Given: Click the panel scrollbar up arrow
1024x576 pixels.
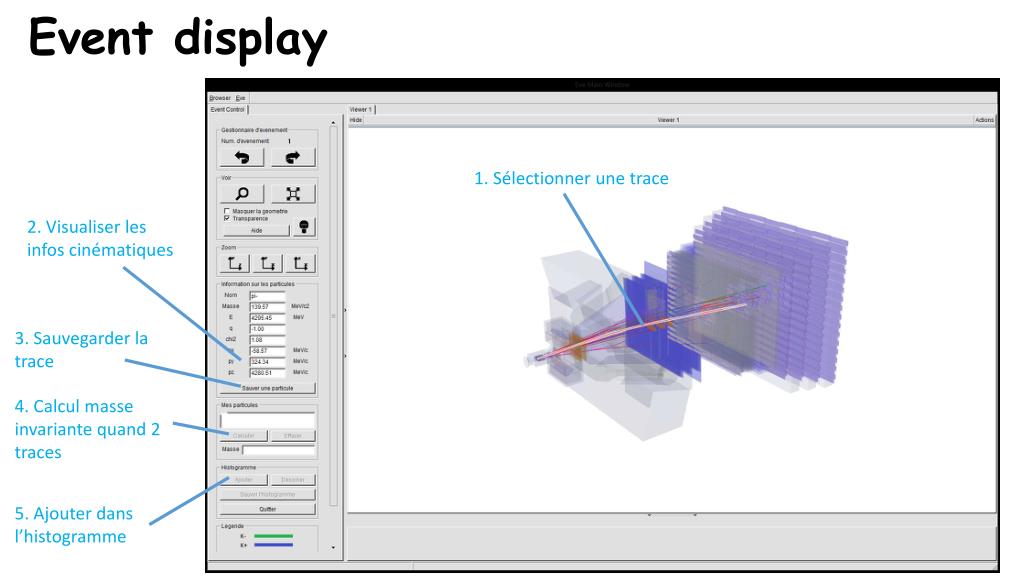Looking at the screenshot, I should 333,123.
